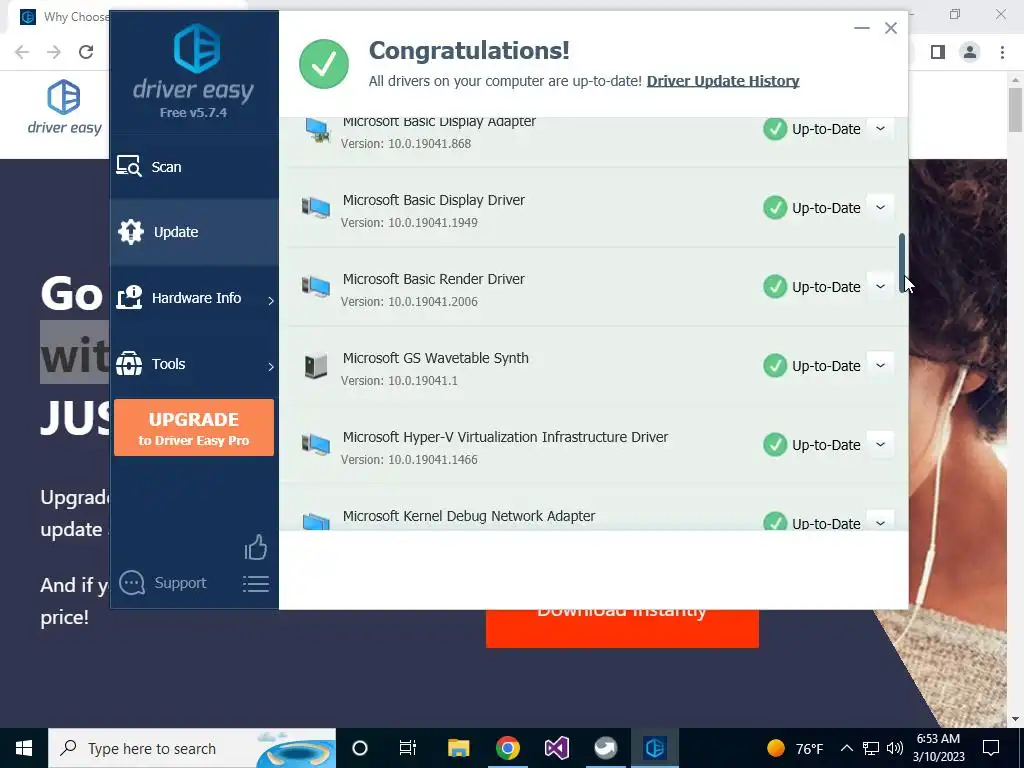Click the volume icon in system tray
Screen dimensions: 1024x768
coord(895,748)
